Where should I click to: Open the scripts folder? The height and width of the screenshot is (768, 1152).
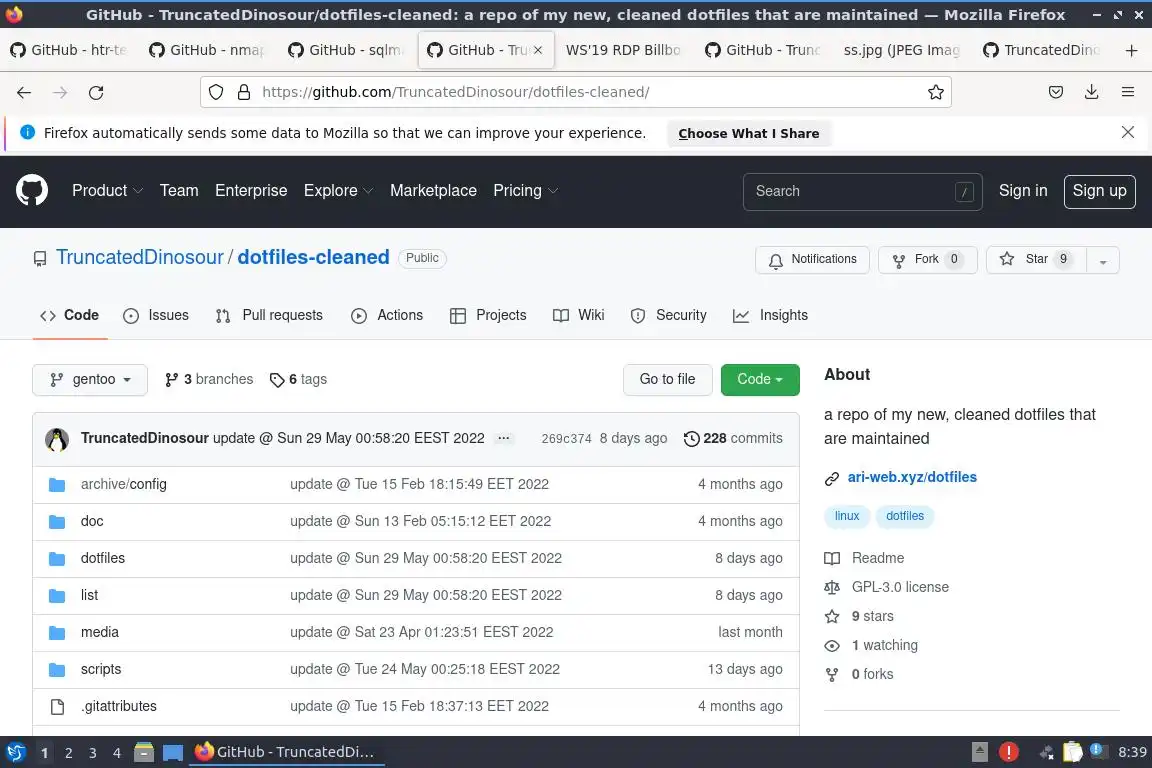[x=101, y=670]
